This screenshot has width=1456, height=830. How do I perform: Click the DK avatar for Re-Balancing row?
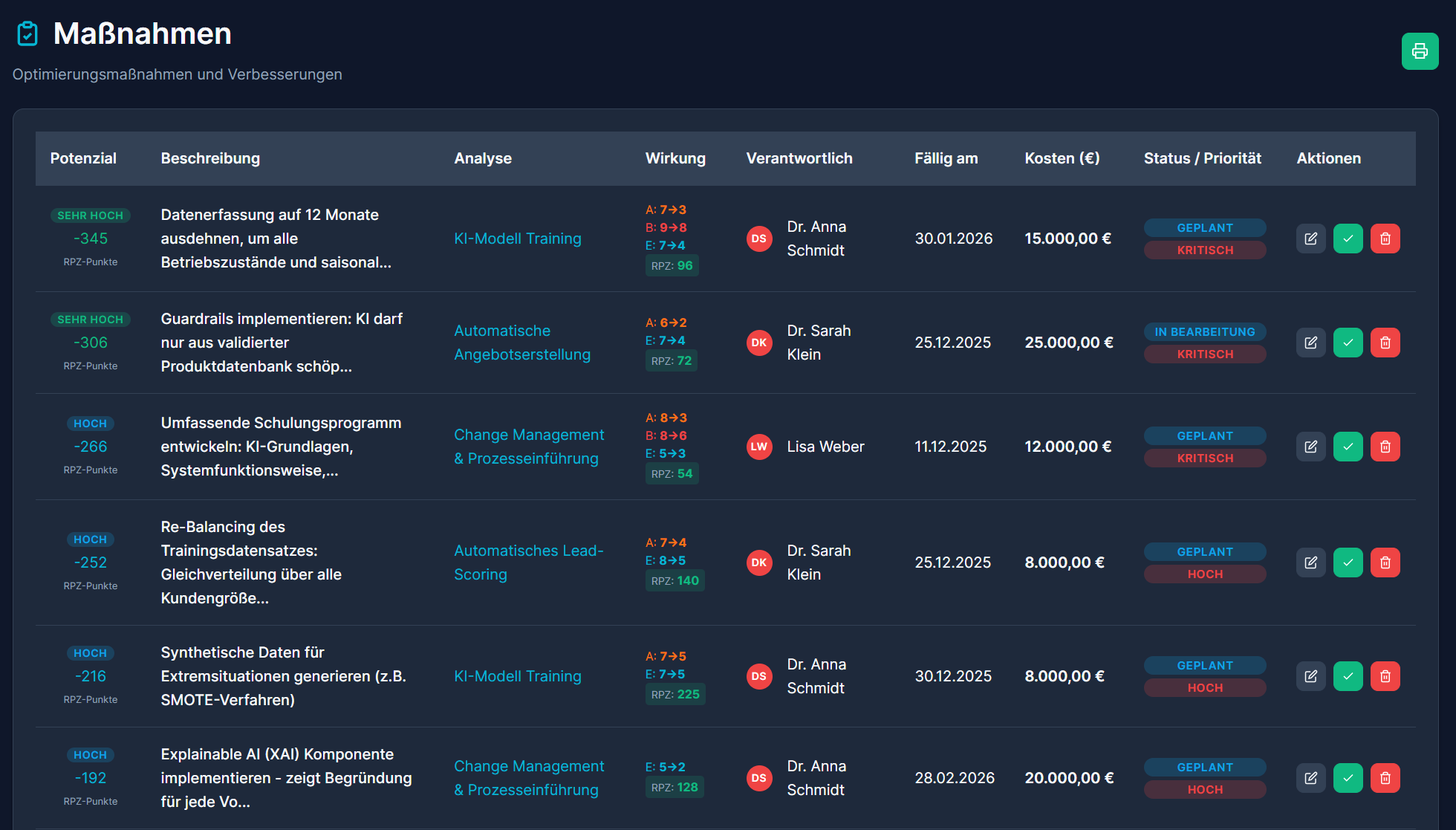pos(758,562)
